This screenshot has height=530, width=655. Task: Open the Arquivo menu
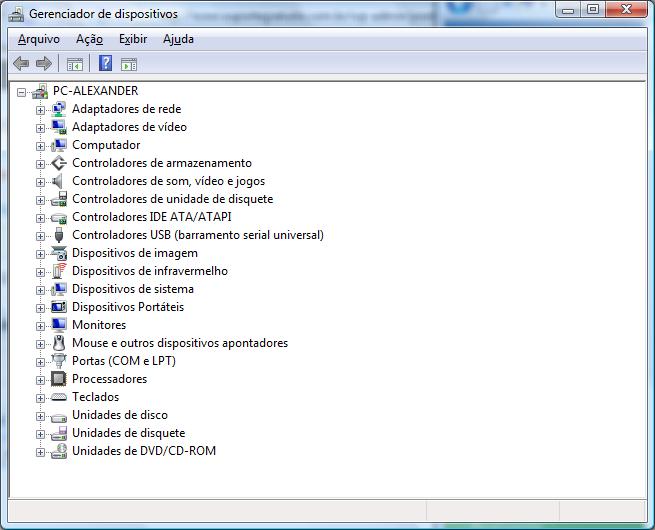(39, 39)
